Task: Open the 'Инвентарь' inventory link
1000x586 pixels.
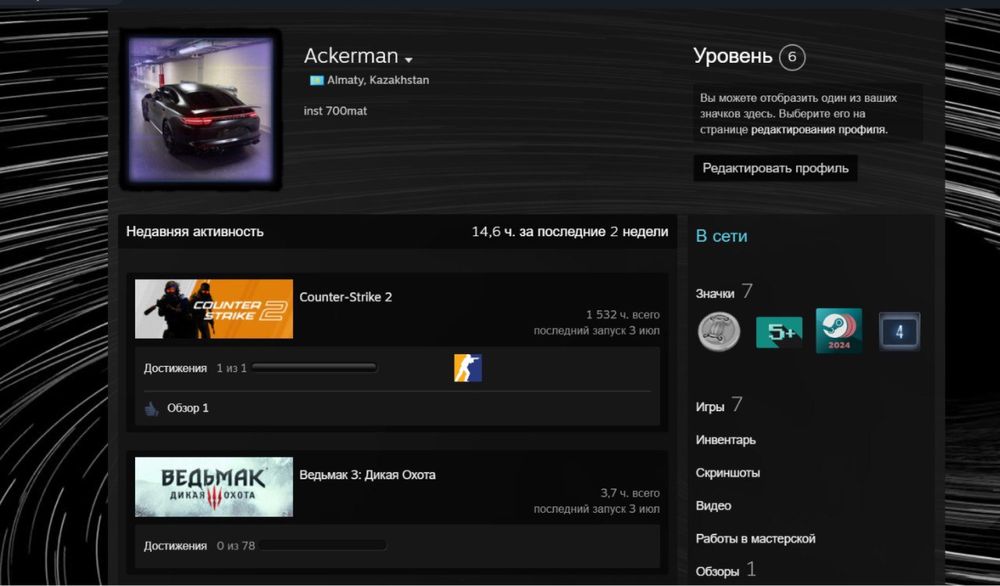Action: [x=726, y=440]
